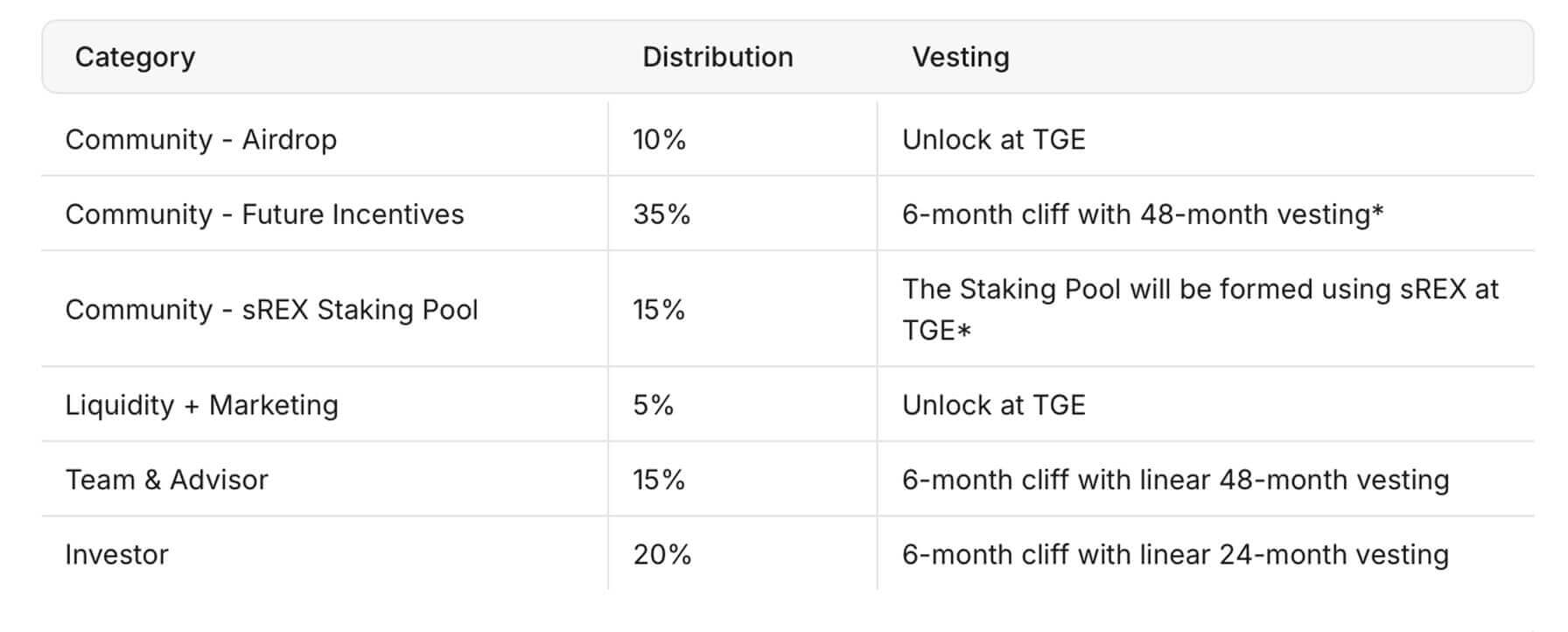Click the 20% distribution value
This screenshot has width=1568, height=632.
pyautogui.click(x=661, y=555)
